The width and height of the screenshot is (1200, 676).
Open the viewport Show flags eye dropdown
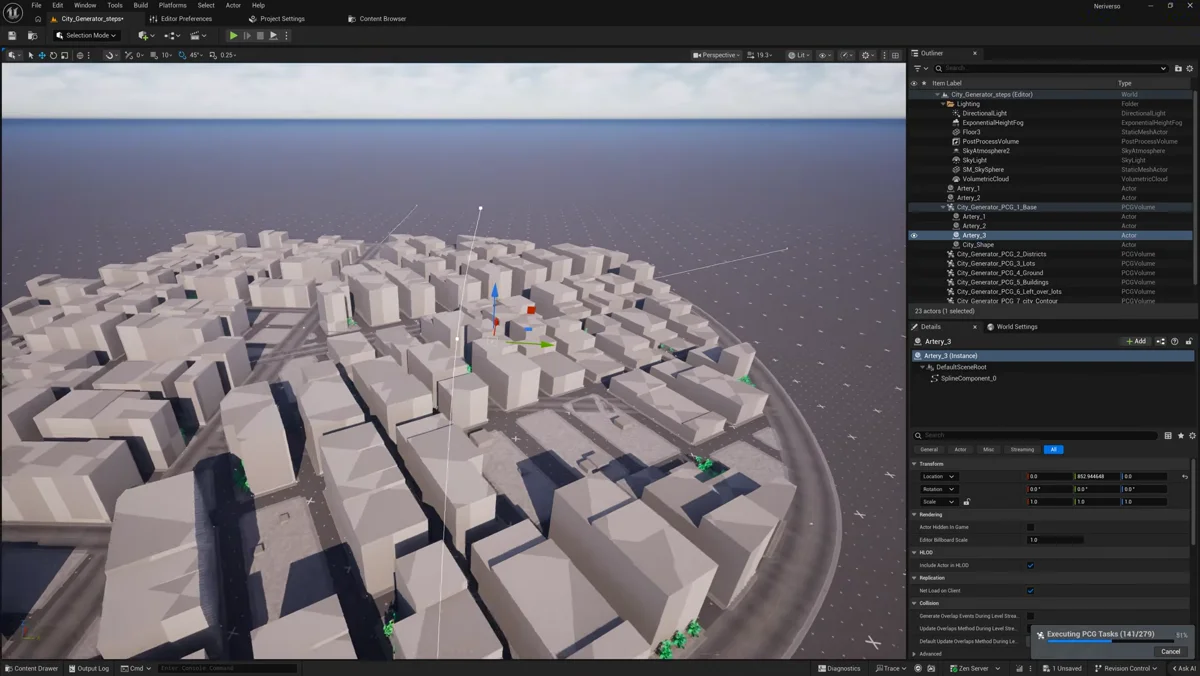[825, 55]
